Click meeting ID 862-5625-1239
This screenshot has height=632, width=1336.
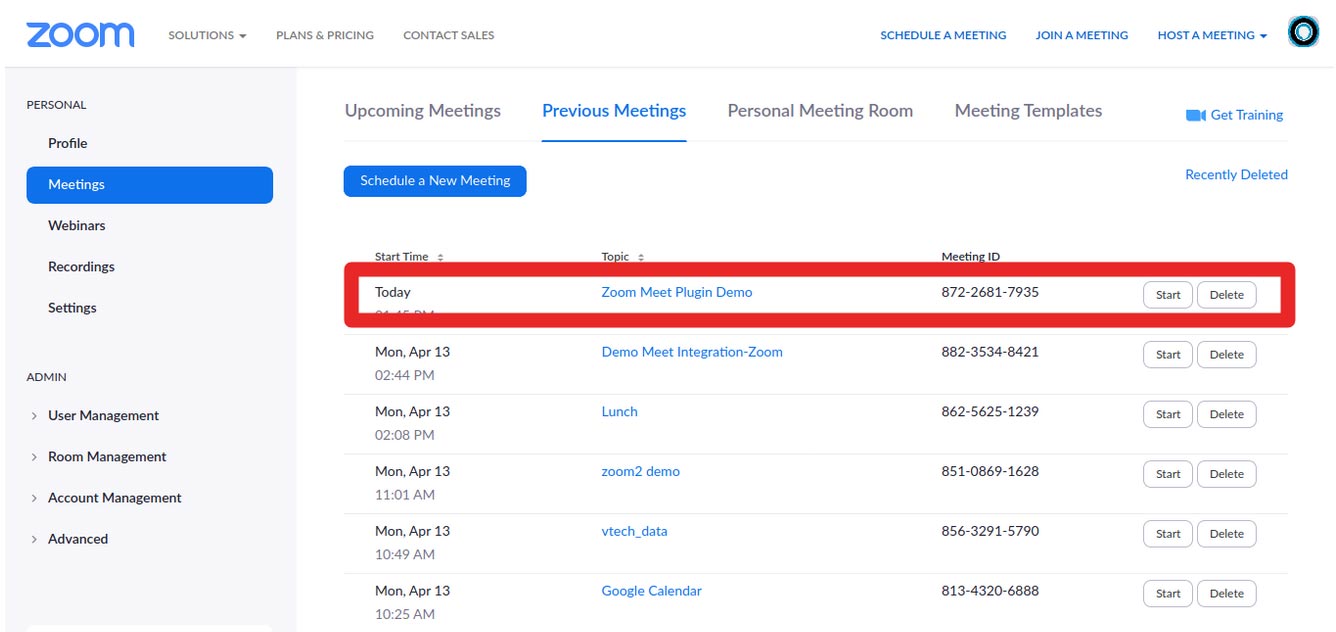click(x=990, y=412)
